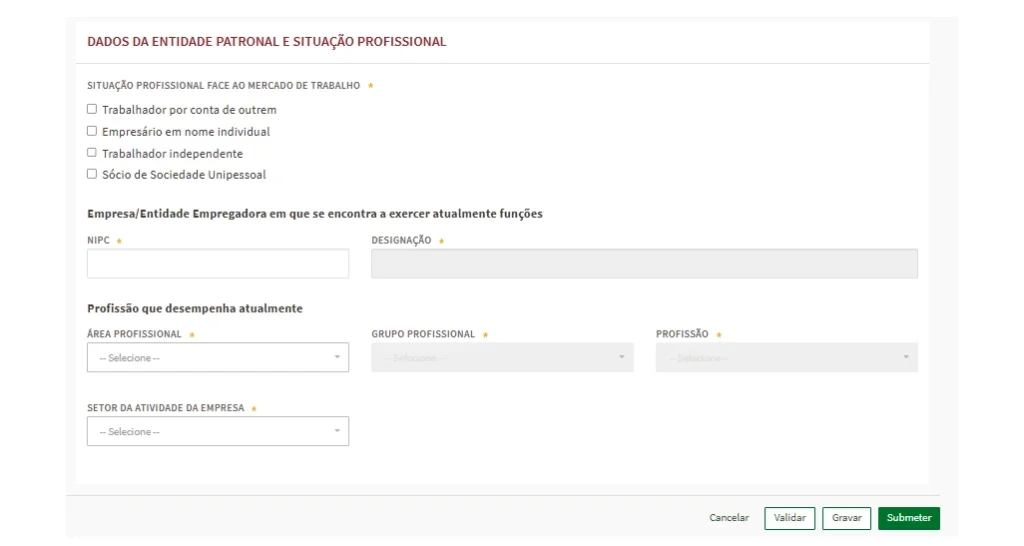Click the Designação text field
Screen dimensions: 1024x546
pos(644,264)
